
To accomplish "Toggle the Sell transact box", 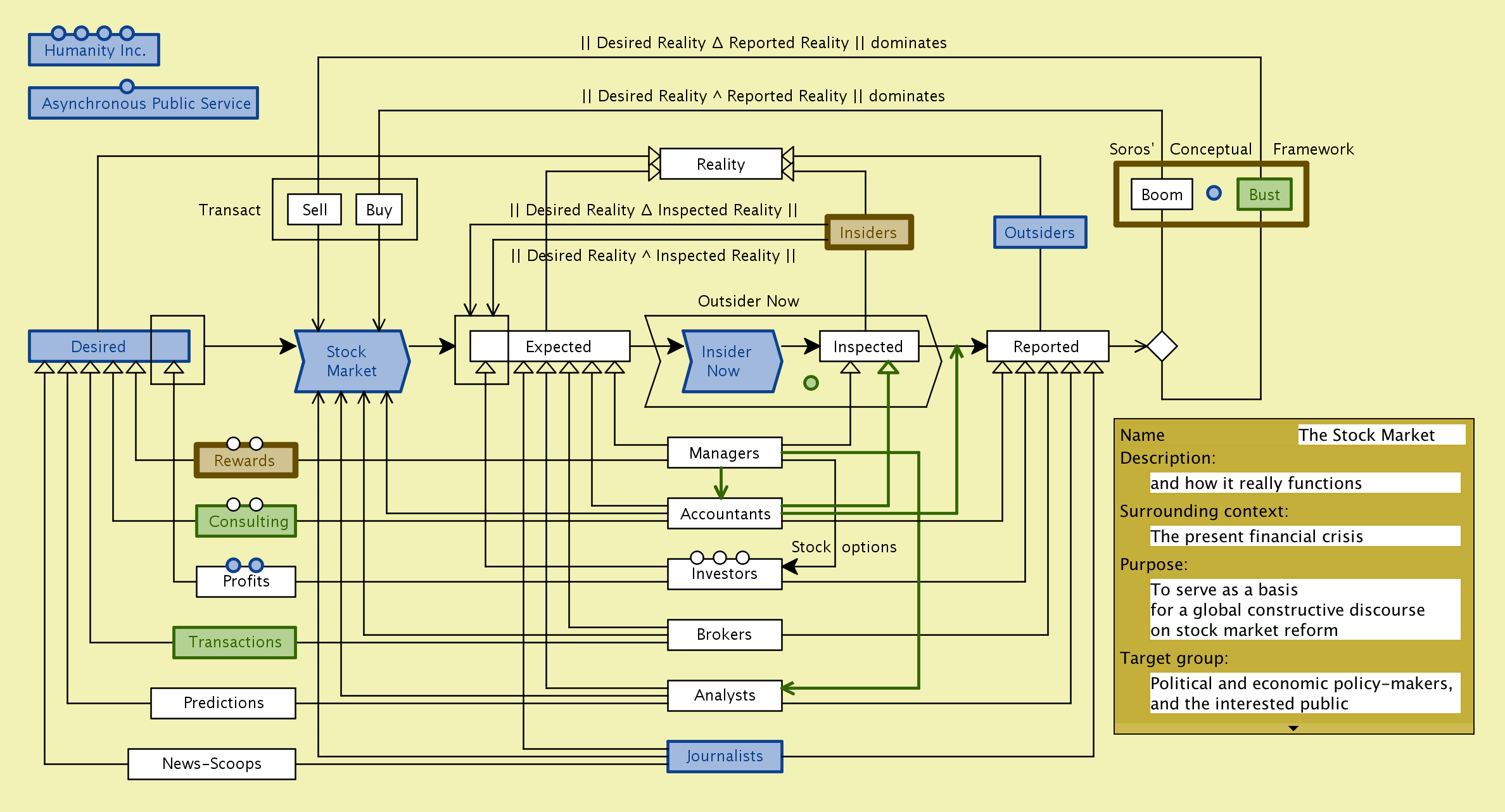I will tap(315, 210).
